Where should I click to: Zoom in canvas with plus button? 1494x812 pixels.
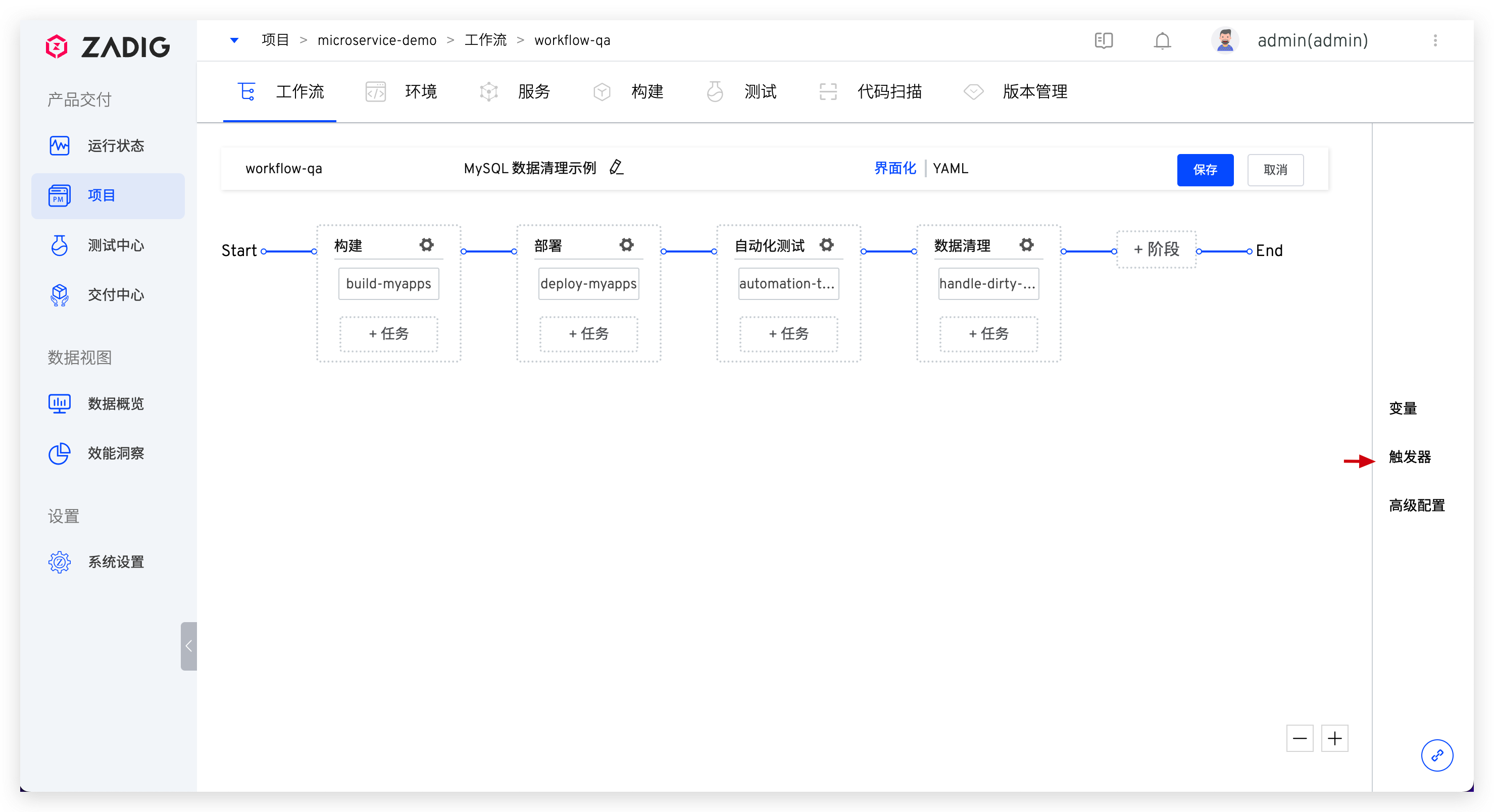point(1334,738)
